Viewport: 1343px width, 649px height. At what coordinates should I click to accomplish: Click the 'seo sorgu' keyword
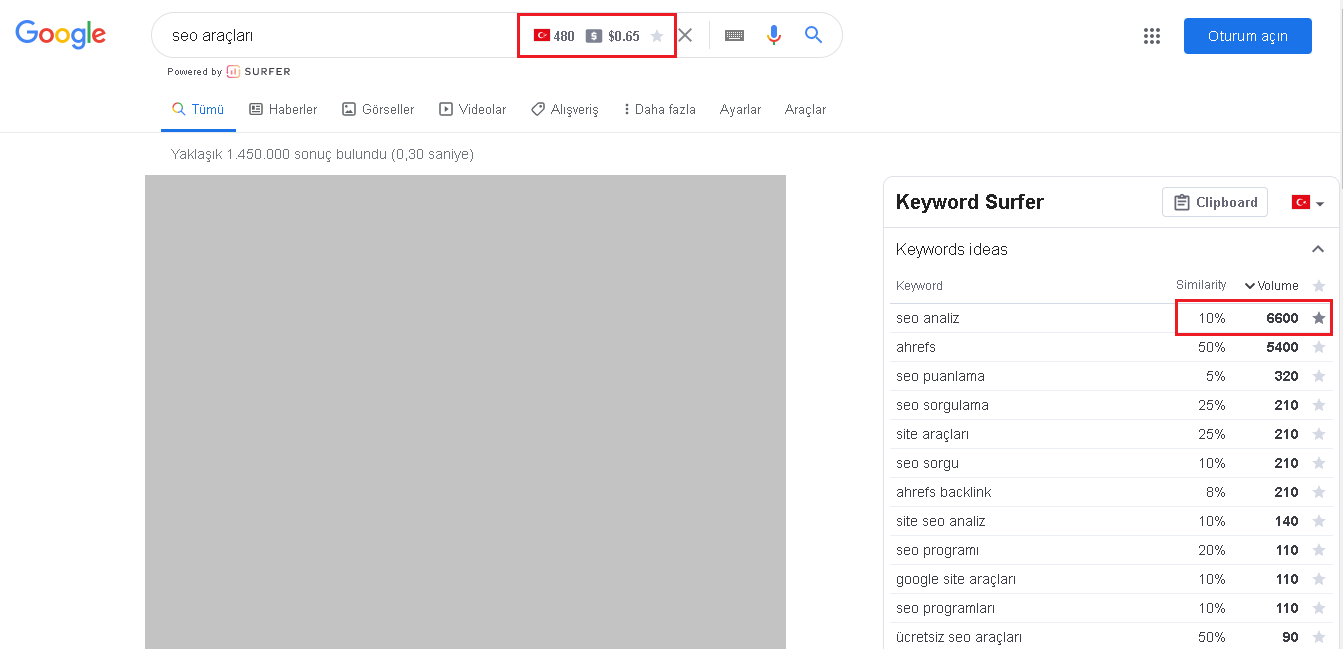click(927, 463)
